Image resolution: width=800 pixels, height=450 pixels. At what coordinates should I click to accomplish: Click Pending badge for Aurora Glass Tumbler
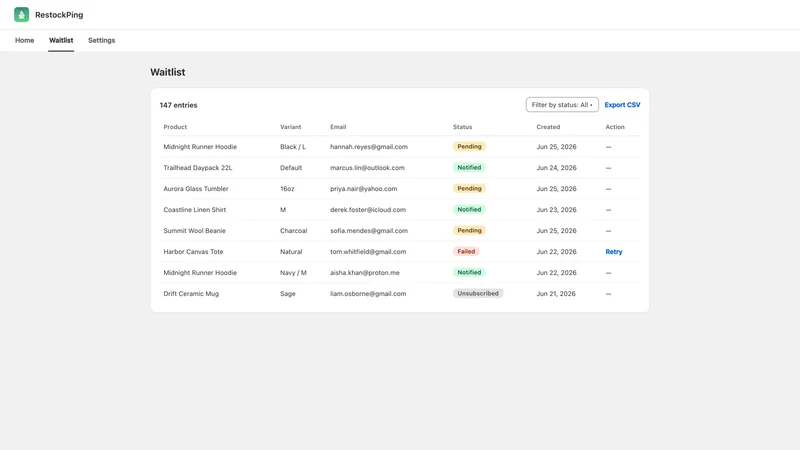click(469, 188)
